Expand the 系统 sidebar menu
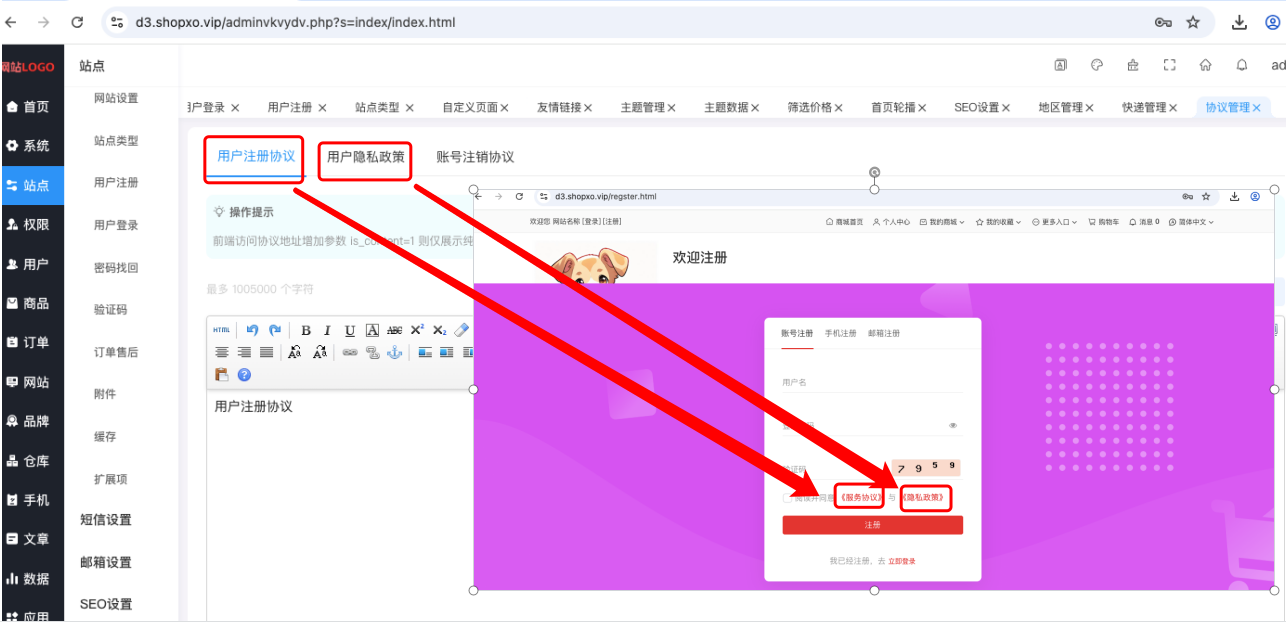The width and height of the screenshot is (1286, 622). tap(32, 145)
